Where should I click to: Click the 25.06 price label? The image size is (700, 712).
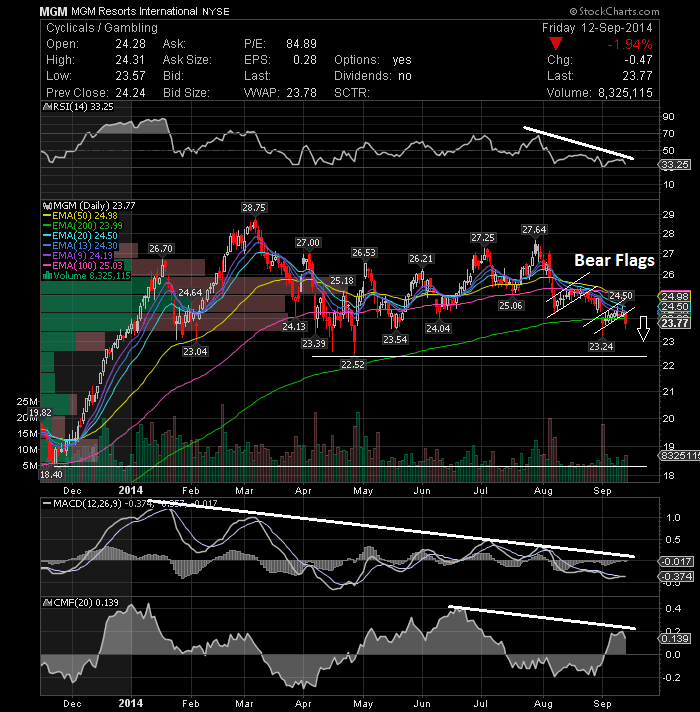pyautogui.click(x=511, y=306)
